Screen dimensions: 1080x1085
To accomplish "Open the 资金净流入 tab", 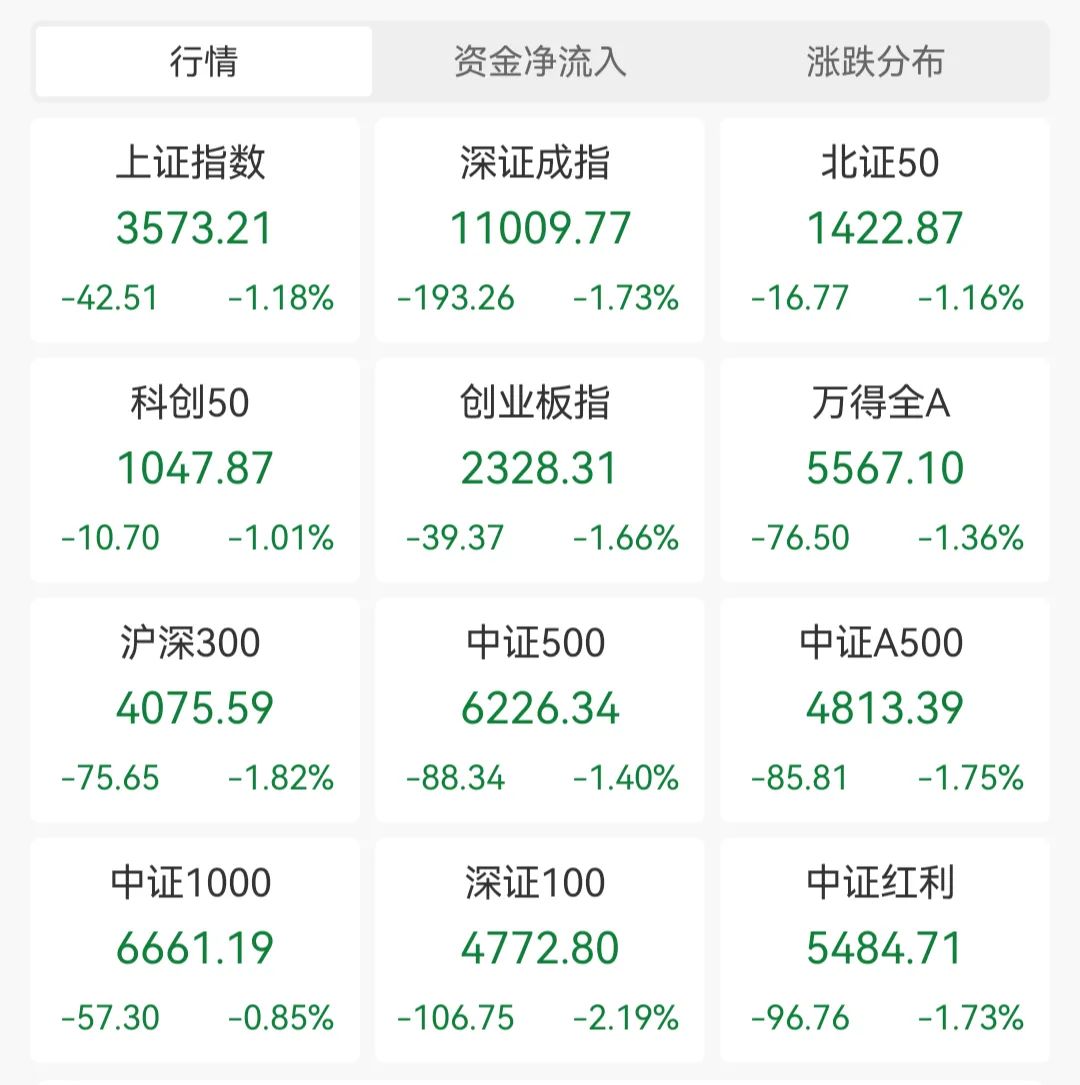I will point(540,62).
